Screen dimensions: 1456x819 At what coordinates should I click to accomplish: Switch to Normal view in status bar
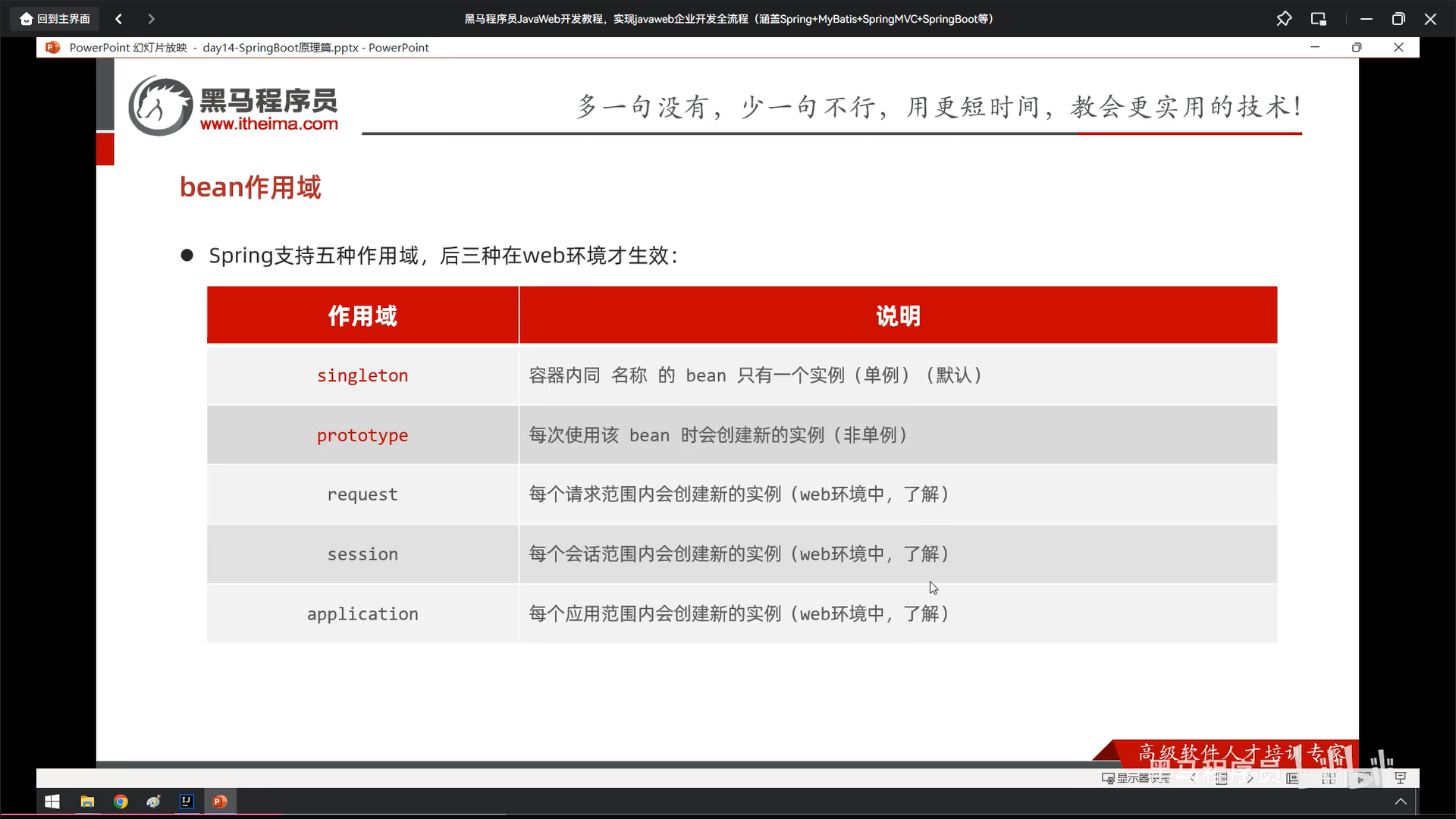(x=1292, y=778)
